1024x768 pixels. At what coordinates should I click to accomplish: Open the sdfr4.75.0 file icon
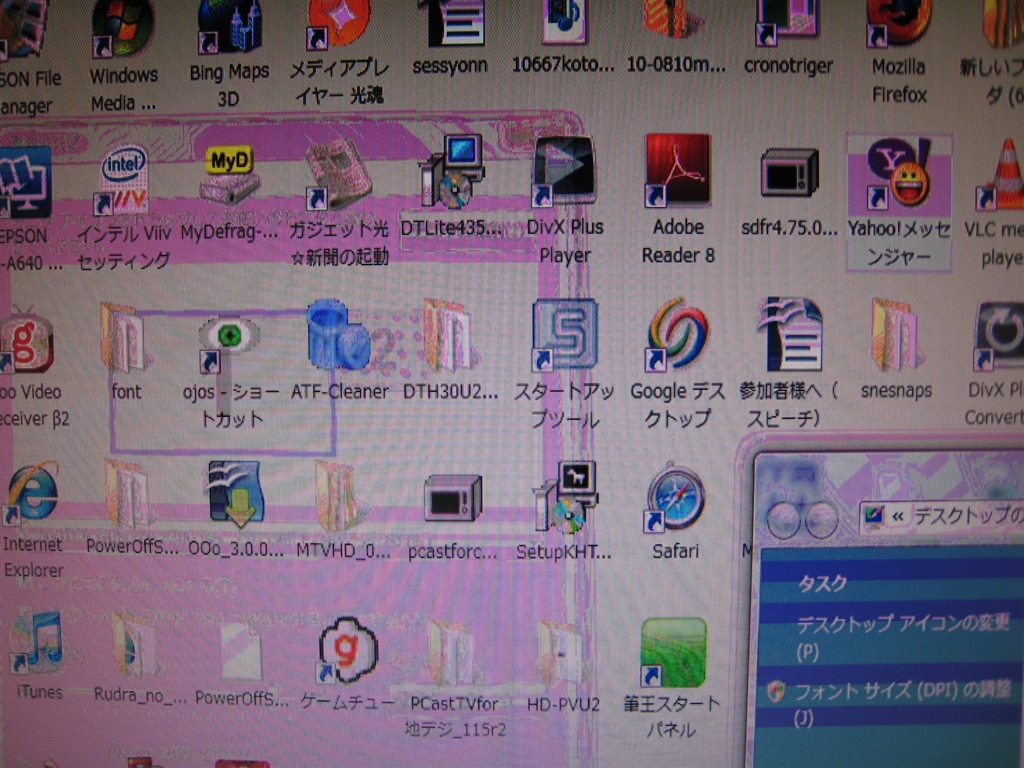(789, 173)
